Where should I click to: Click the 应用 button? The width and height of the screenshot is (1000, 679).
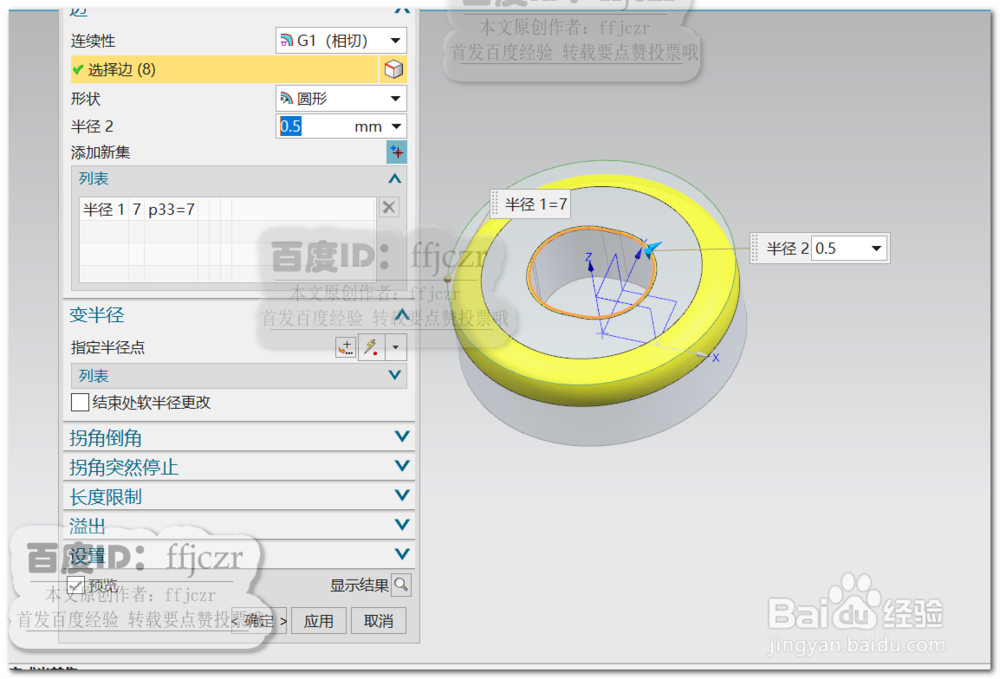[x=318, y=621]
